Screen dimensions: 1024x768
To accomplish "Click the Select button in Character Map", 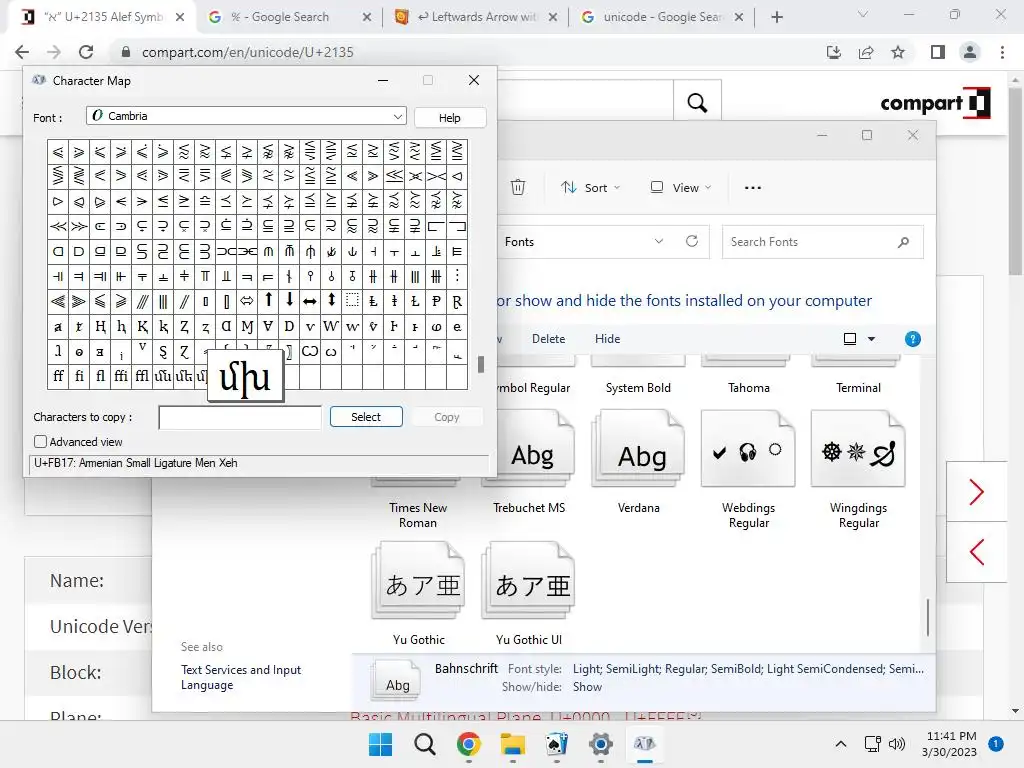I will tap(366, 417).
